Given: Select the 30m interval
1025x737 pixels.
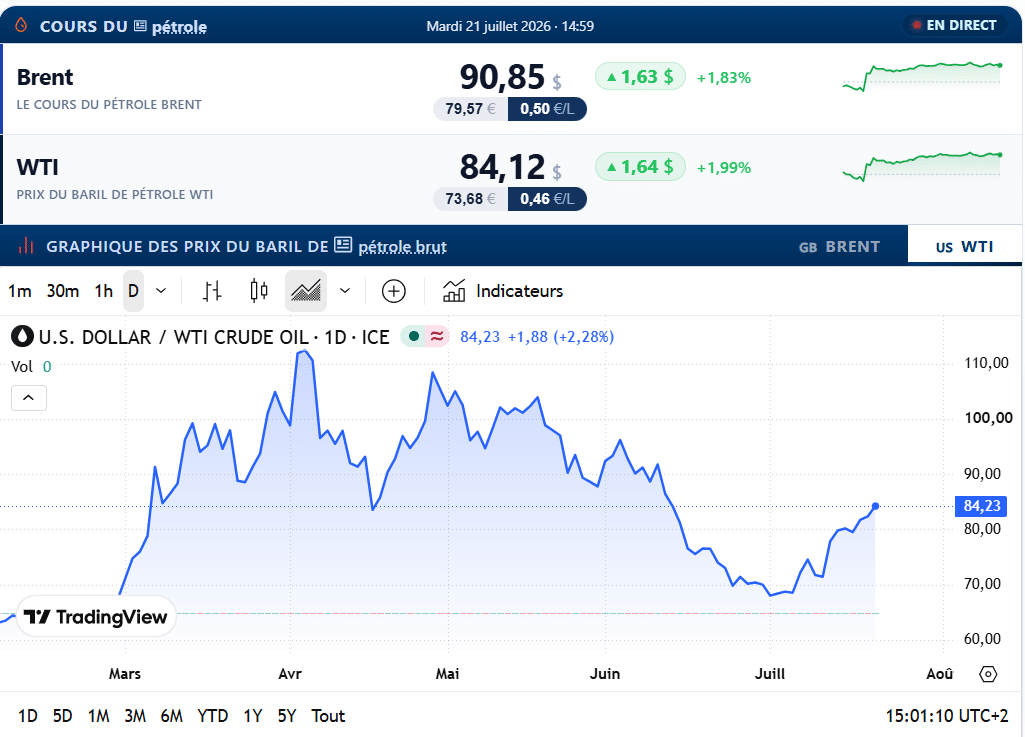Looking at the screenshot, I should click(x=63, y=291).
